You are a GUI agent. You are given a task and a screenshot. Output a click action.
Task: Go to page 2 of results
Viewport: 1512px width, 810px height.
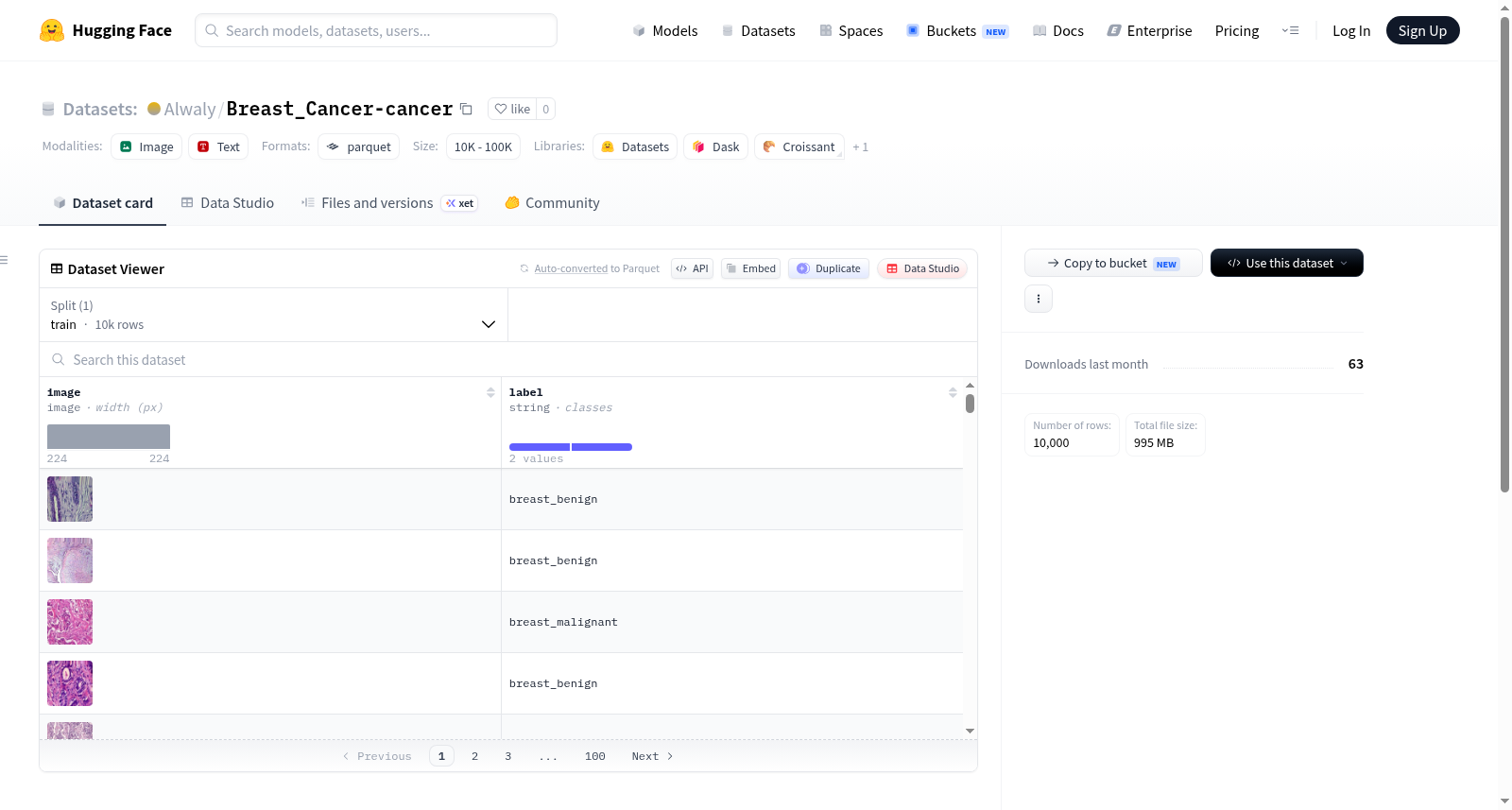click(x=474, y=756)
